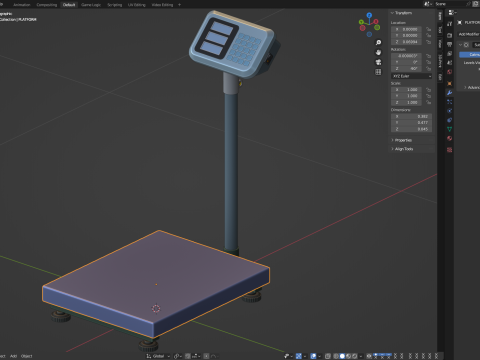Lock the Scale Y value
The height and width of the screenshot is (360, 480).
coord(429,96)
